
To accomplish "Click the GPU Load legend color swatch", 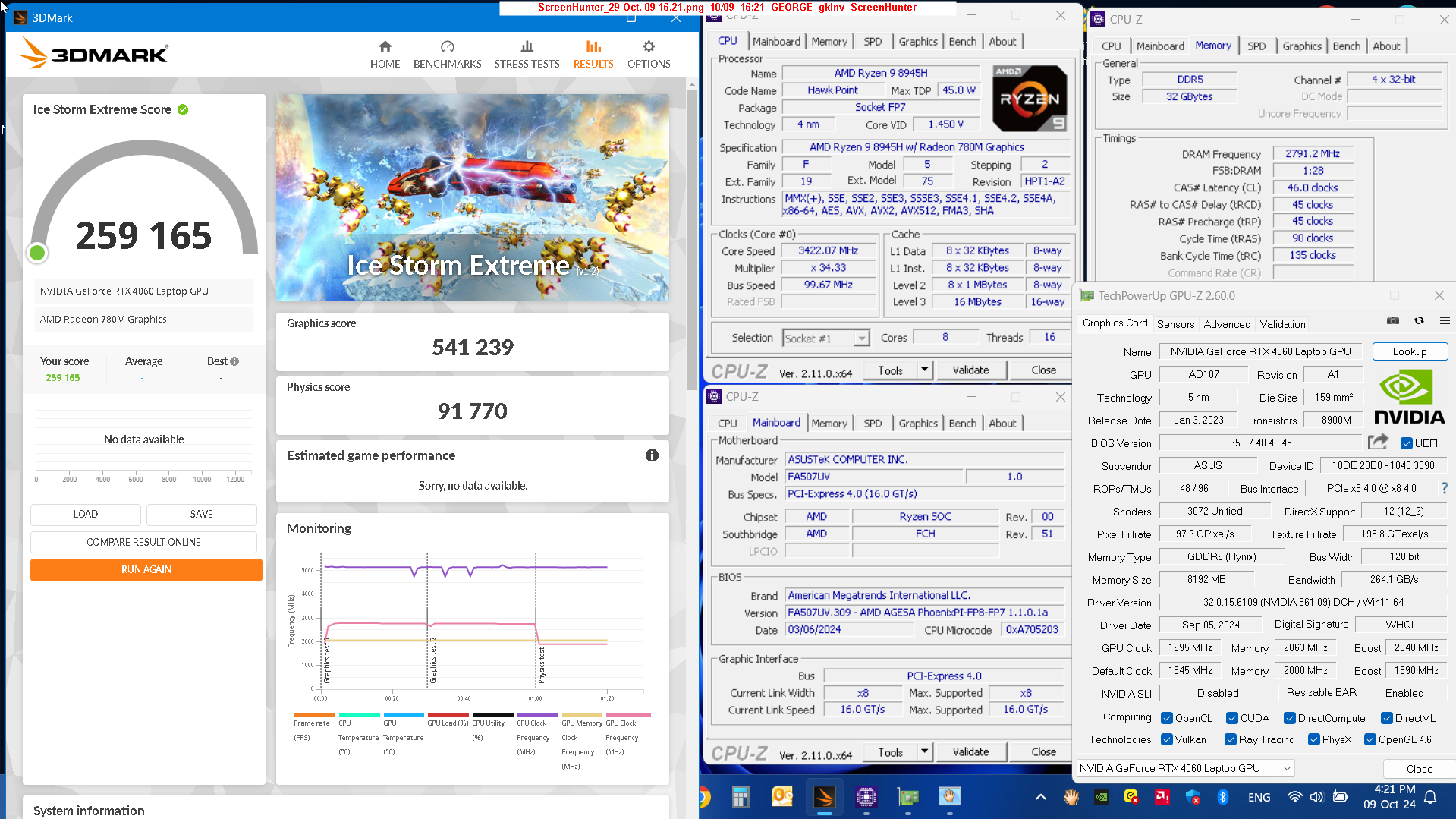I will click(448, 714).
